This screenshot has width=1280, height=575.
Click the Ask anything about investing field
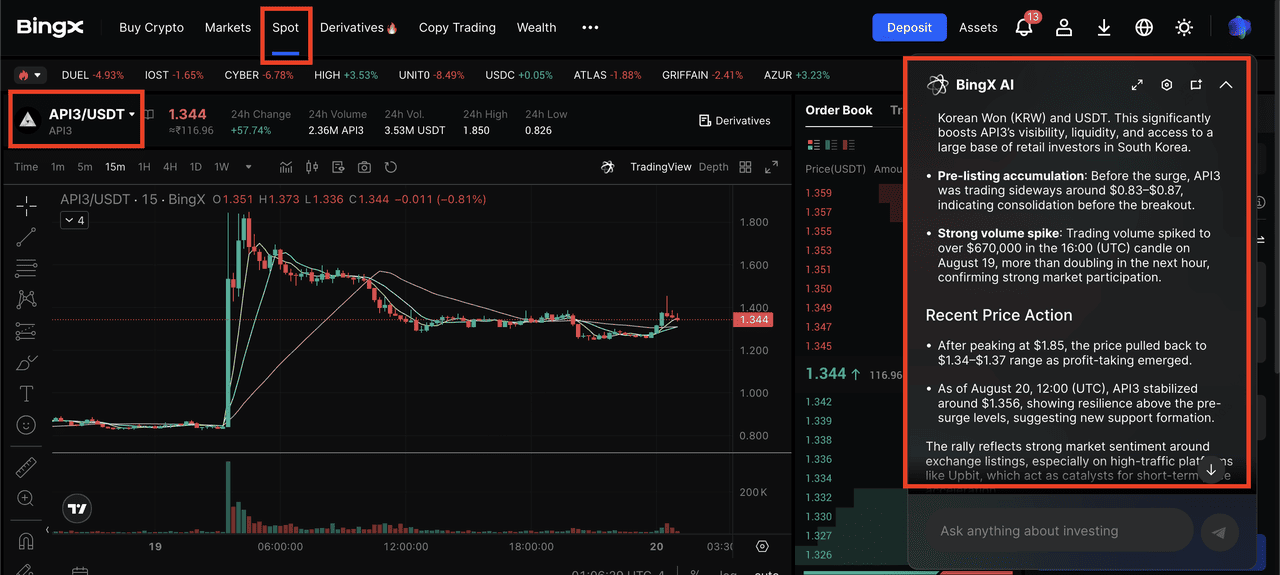coord(1050,531)
